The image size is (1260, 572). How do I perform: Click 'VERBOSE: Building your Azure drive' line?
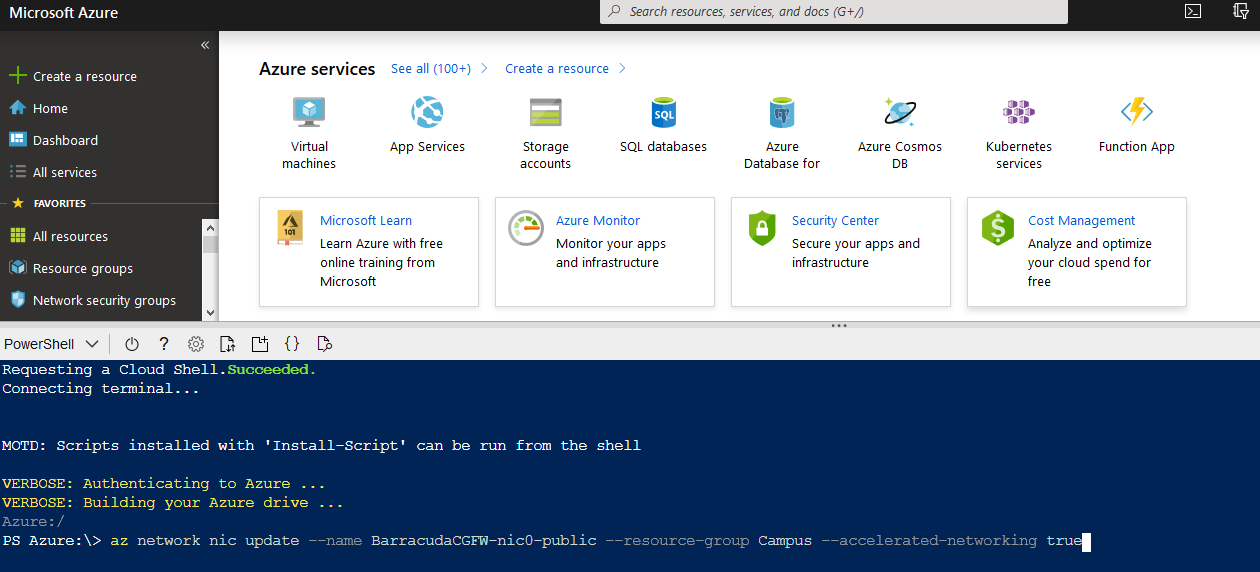pyautogui.click(x=173, y=502)
